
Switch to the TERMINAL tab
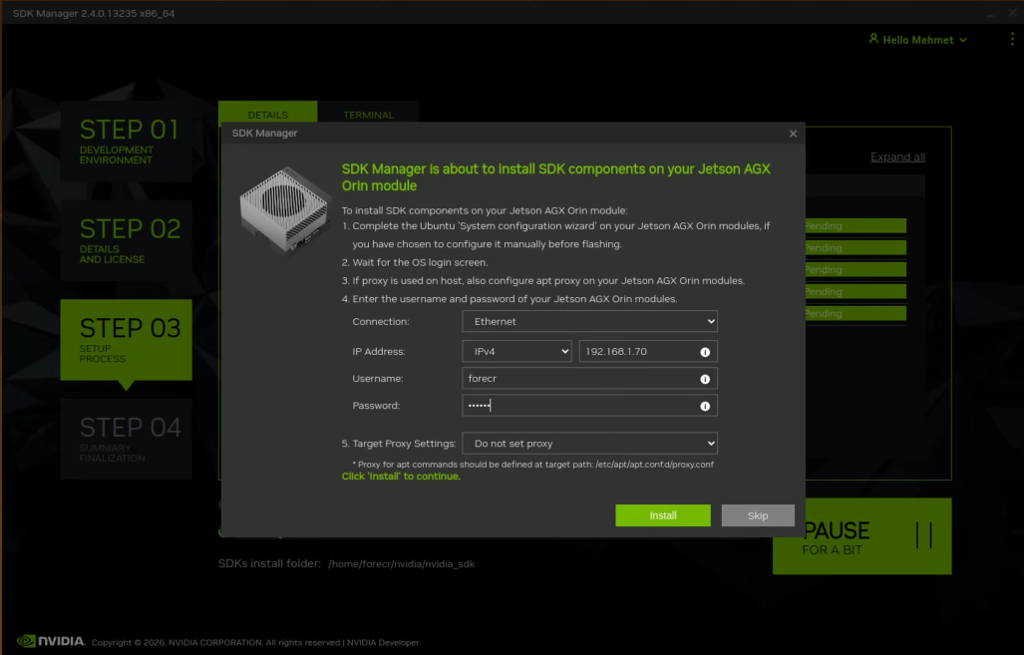[368, 114]
